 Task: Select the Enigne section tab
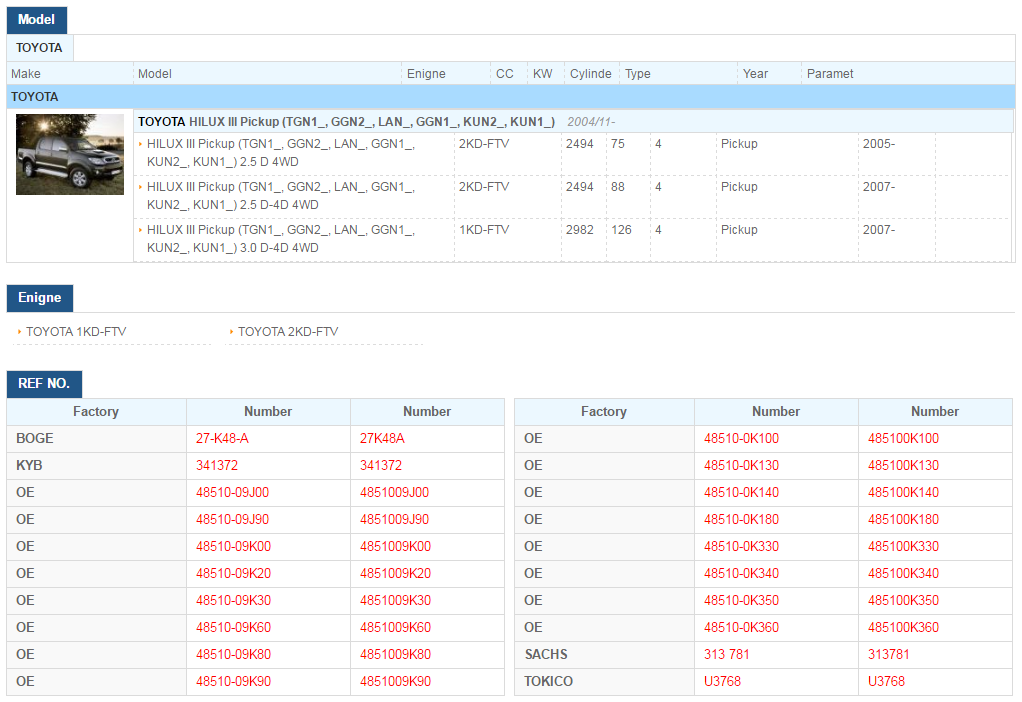tap(40, 298)
